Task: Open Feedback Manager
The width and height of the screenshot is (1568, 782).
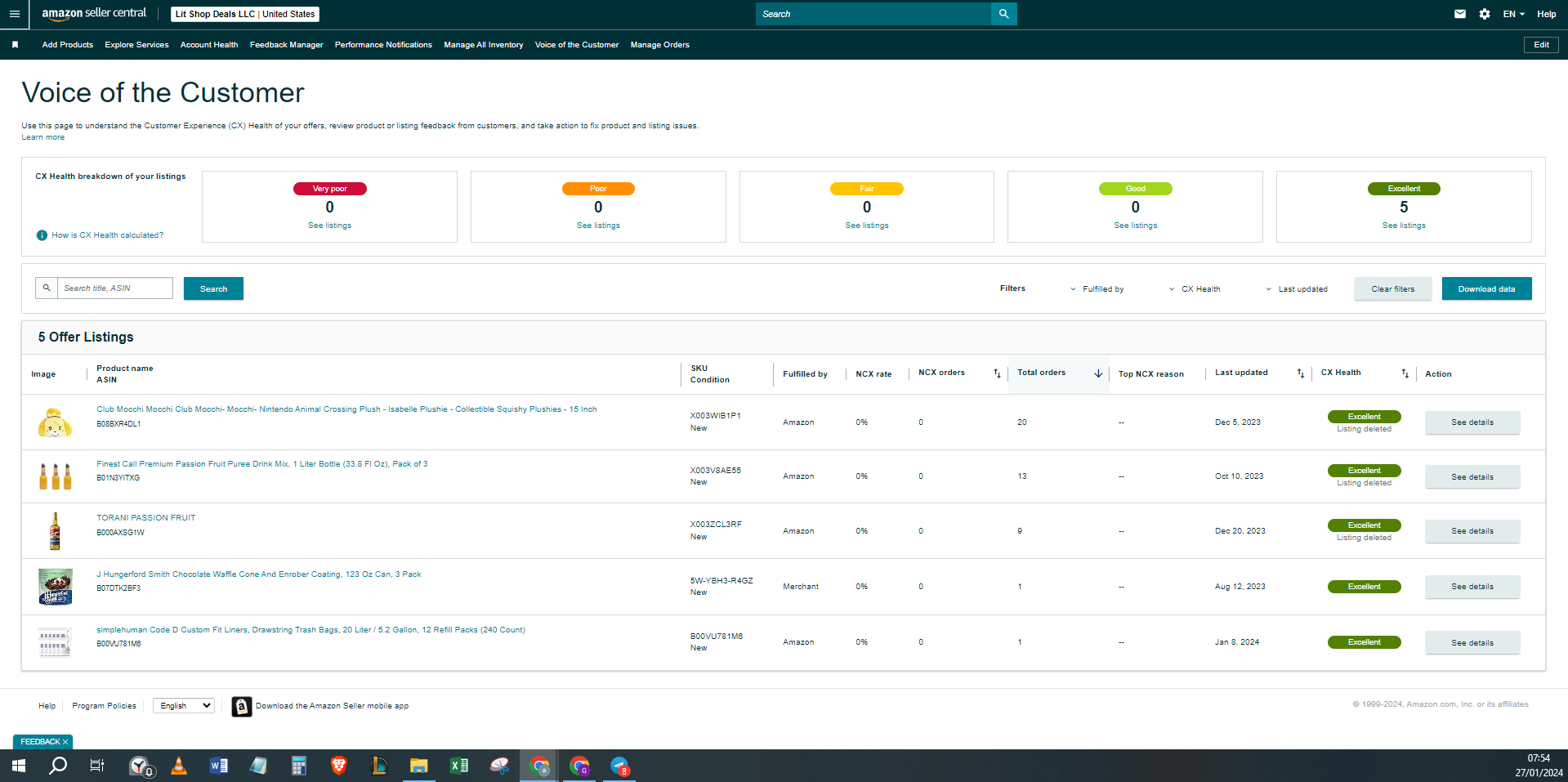Action: [x=286, y=45]
